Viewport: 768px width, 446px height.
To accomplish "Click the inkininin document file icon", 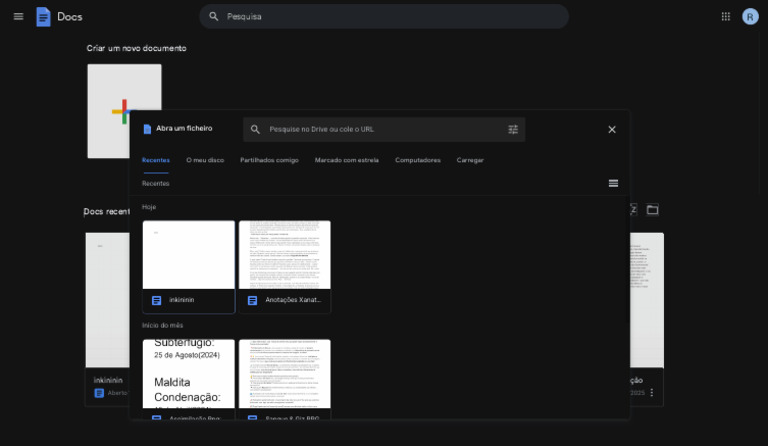I will click(156, 301).
